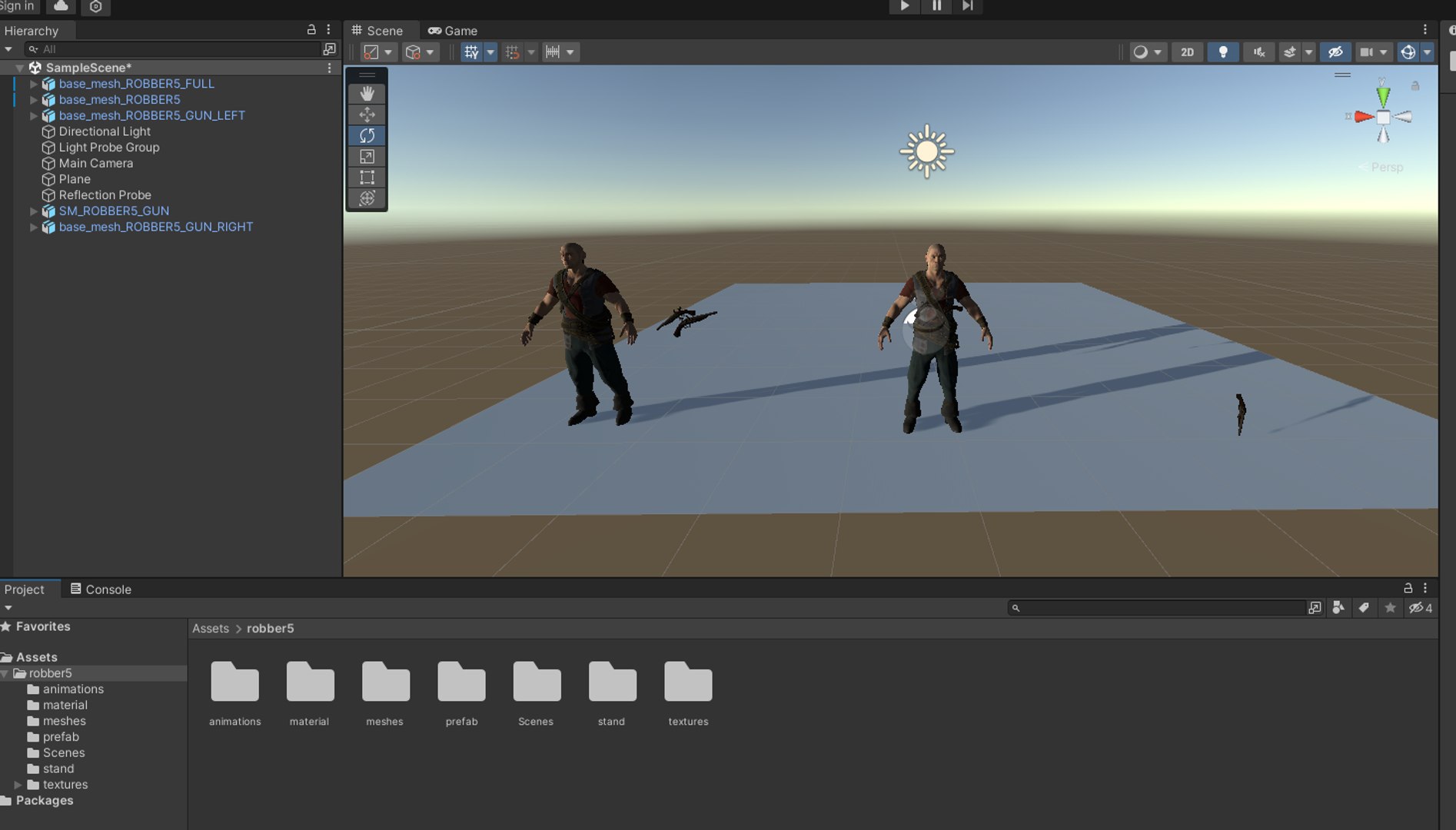Click the green Y axis of the orientation gizmo
Screen dimensions: 1456x830
[1383, 95]
